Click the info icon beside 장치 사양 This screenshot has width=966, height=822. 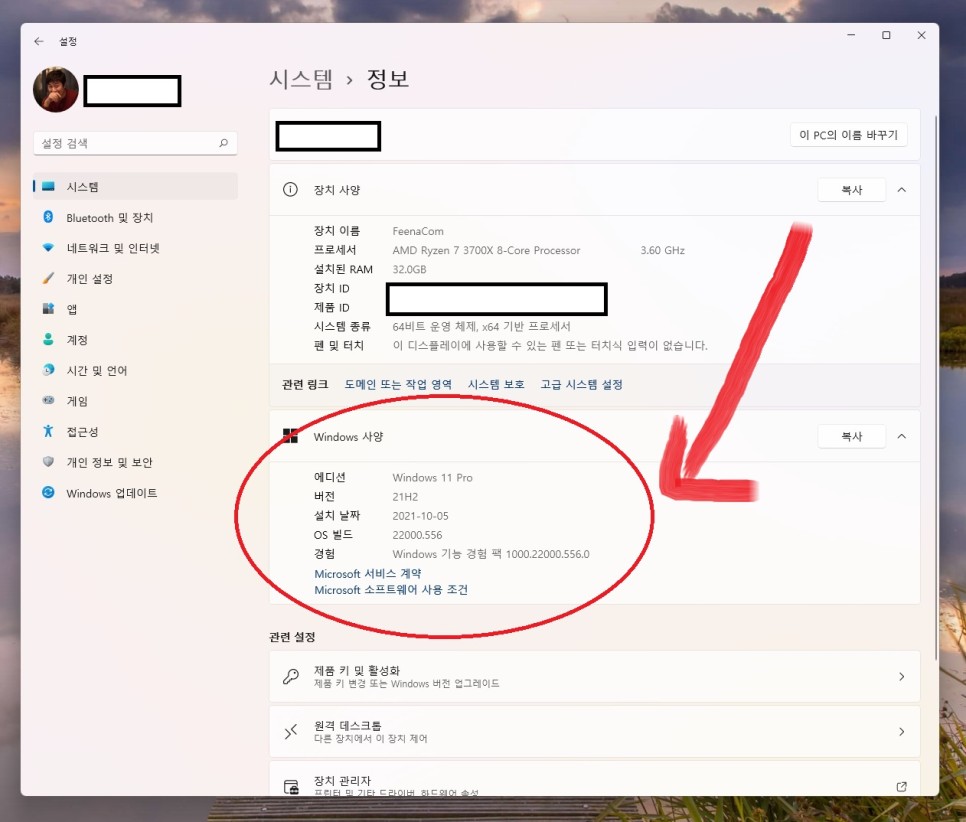(290, 189)
